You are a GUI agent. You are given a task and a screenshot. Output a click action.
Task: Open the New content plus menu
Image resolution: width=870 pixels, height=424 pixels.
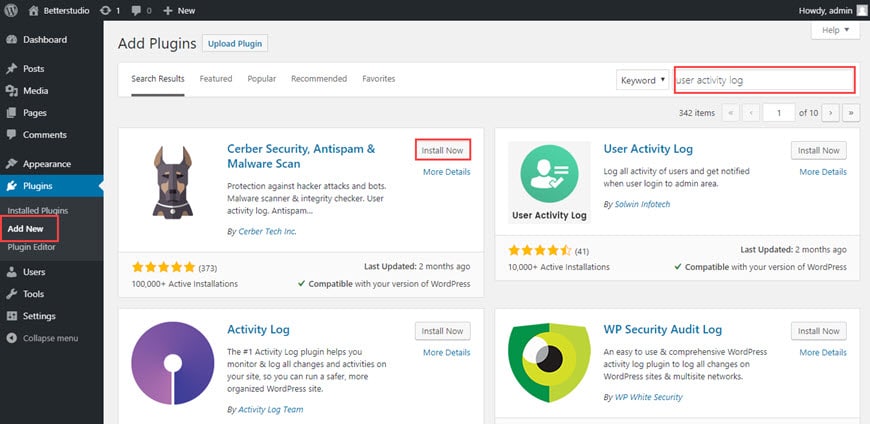click(x=179, y=11)
